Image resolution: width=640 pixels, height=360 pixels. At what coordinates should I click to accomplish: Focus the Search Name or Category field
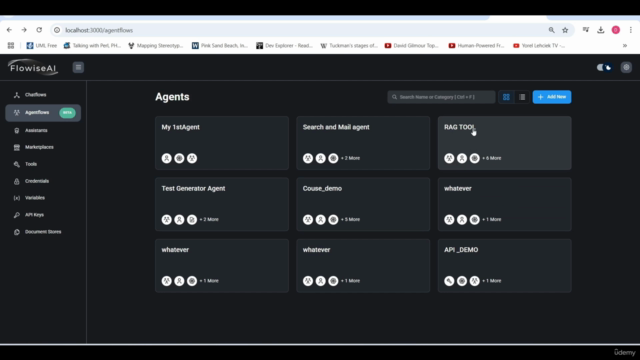tap(441, 97)
